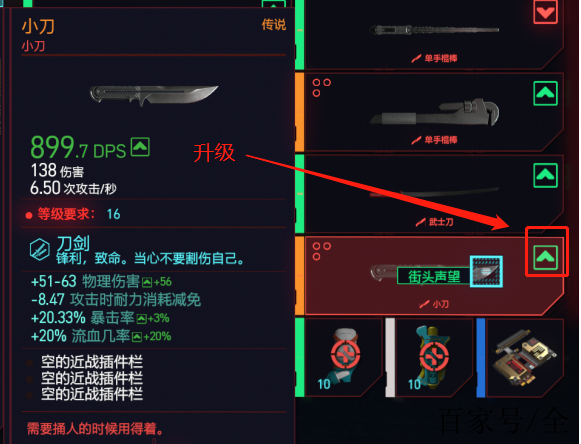Click the green arrow on pipe wrench slot

545,93
